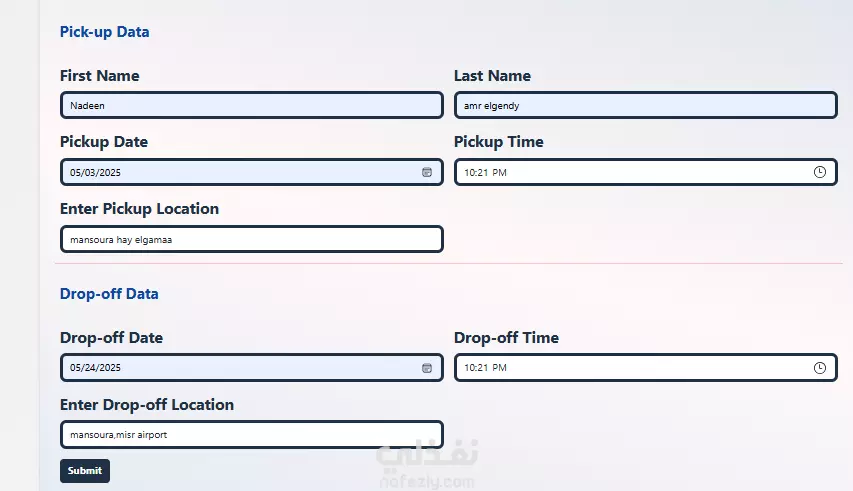Click the First Name field containing Nadeen
The width and height of the screenshot is (853, 491).
252,105
